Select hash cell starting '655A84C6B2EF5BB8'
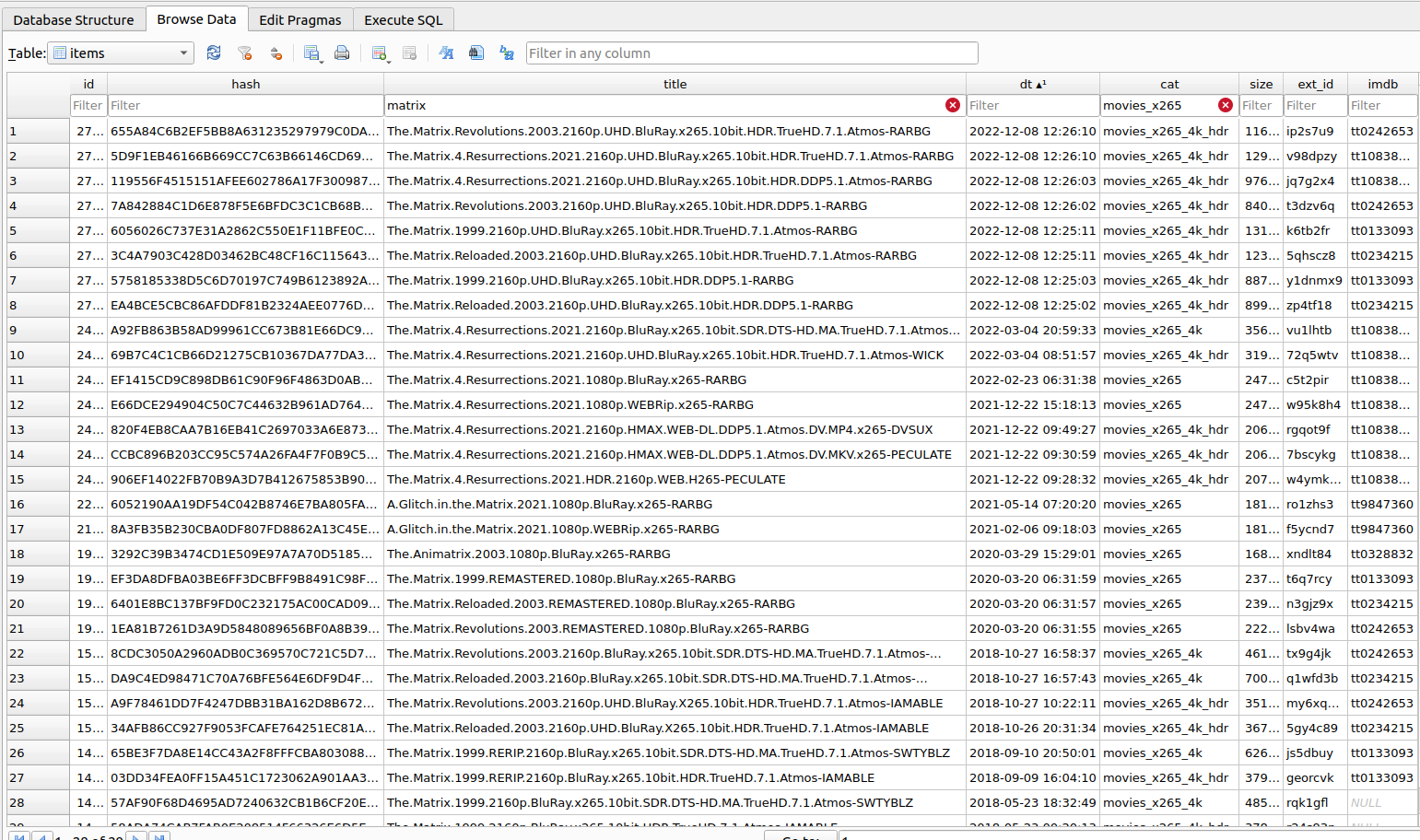This screenshot has height=840, width=1420. 245,131
